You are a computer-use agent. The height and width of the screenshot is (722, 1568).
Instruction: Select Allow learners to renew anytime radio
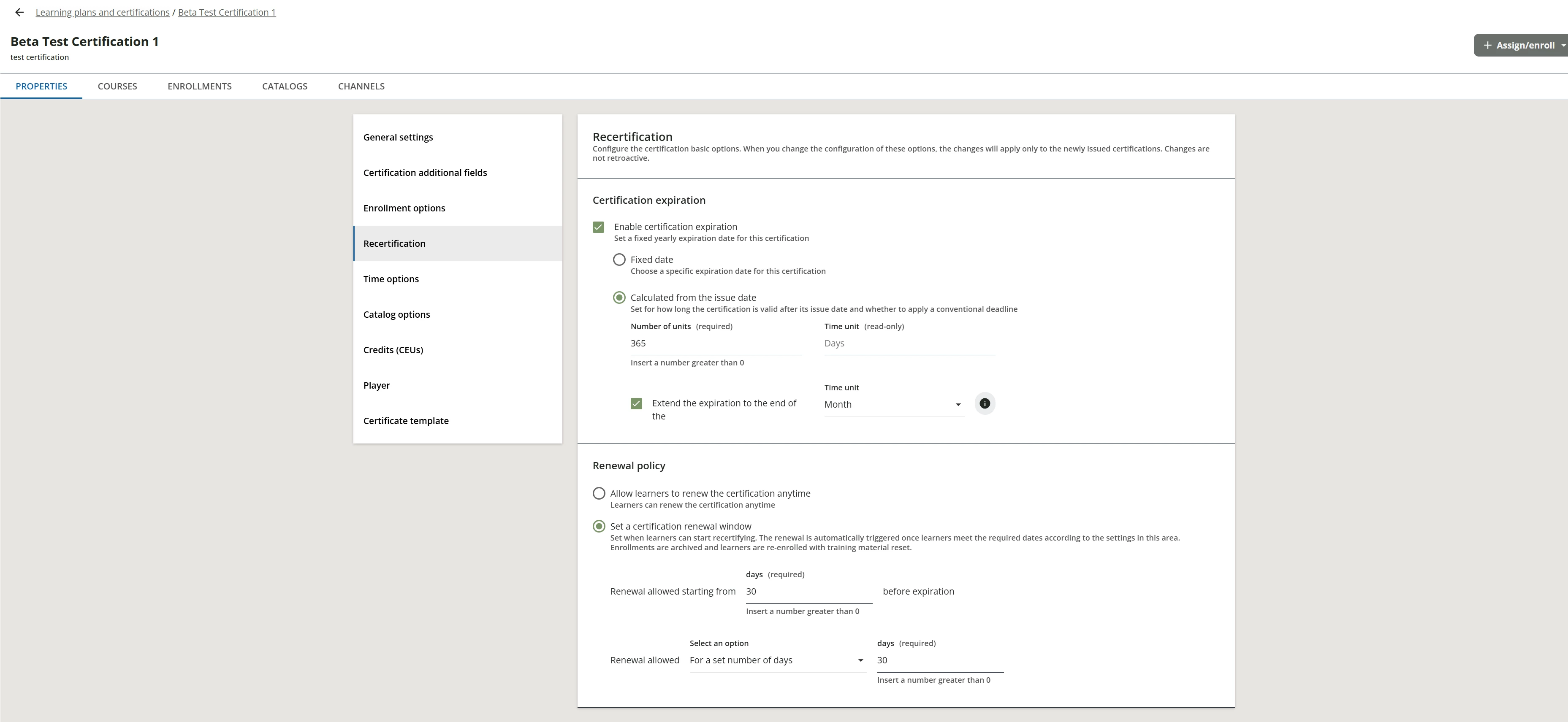(x=599, y=493)
